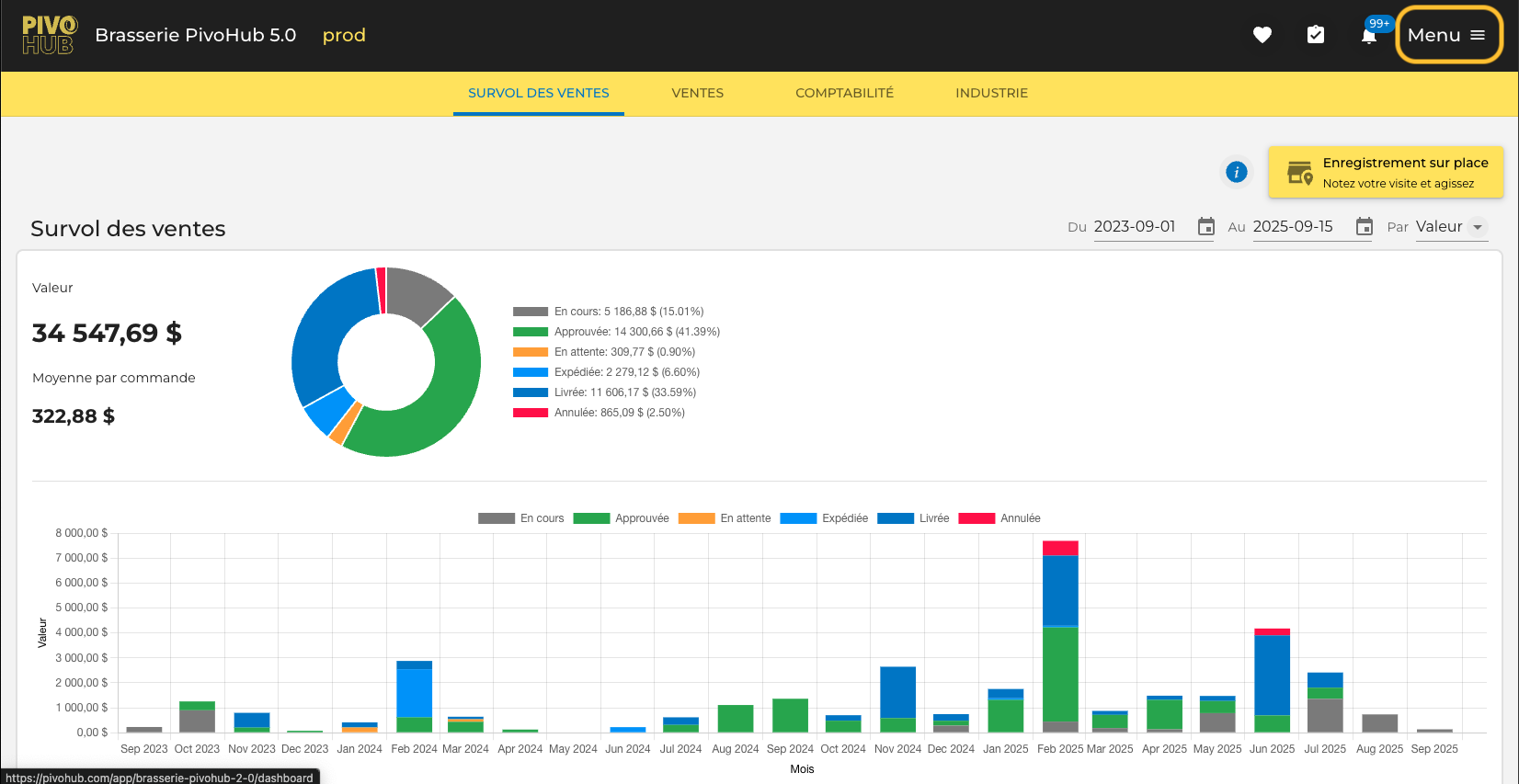1519x784 pixels.
Task: Click Enregistrement sur place button
Action: pyautogui.click(x=1386, y=172)
